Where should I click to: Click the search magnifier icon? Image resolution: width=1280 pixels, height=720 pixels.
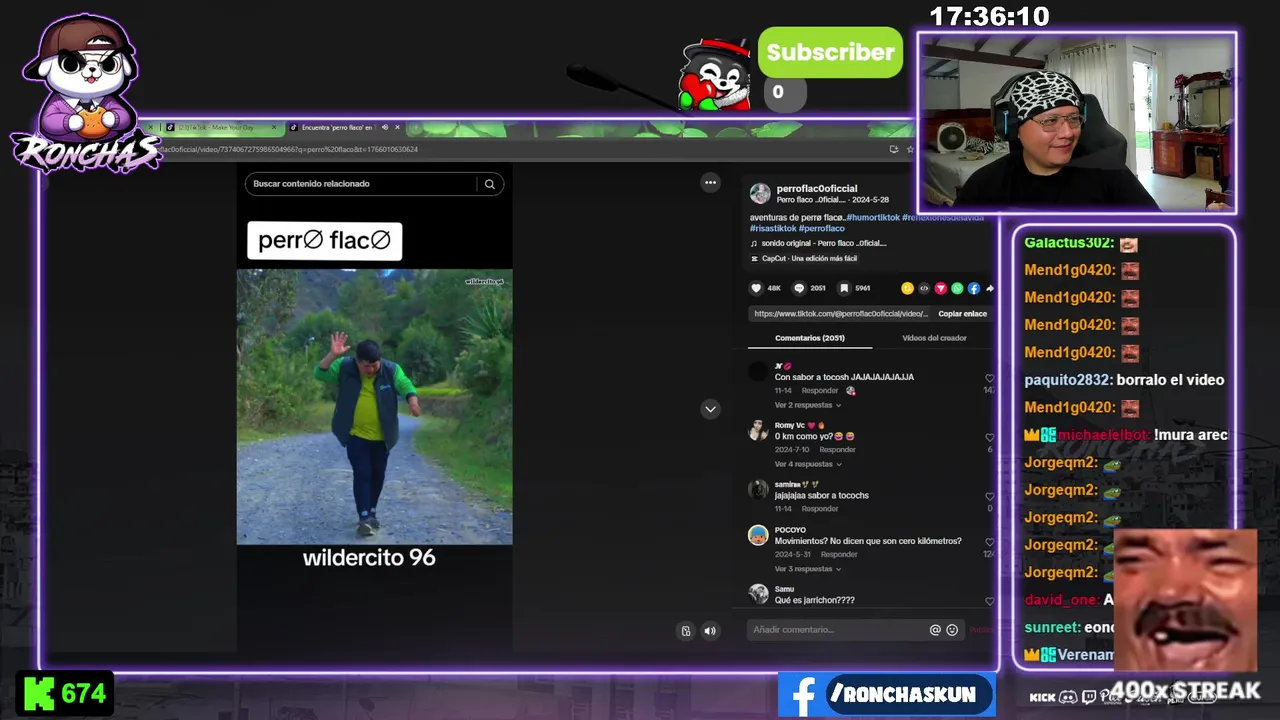coord(490,184)
